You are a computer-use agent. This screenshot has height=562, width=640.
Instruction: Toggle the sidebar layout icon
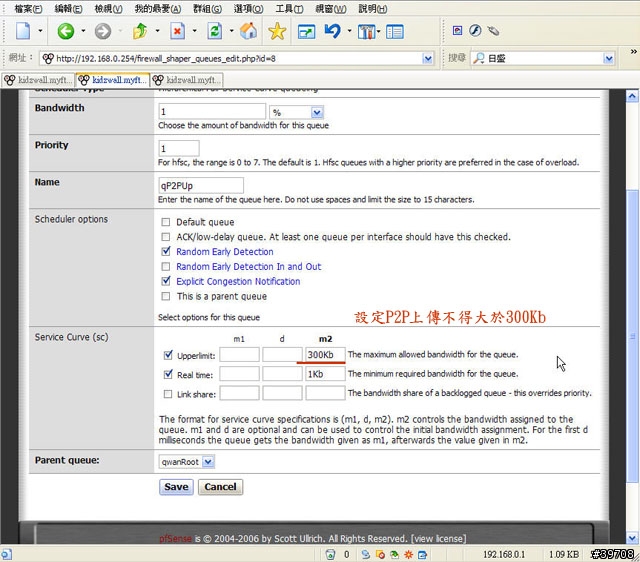pos(395,31)
